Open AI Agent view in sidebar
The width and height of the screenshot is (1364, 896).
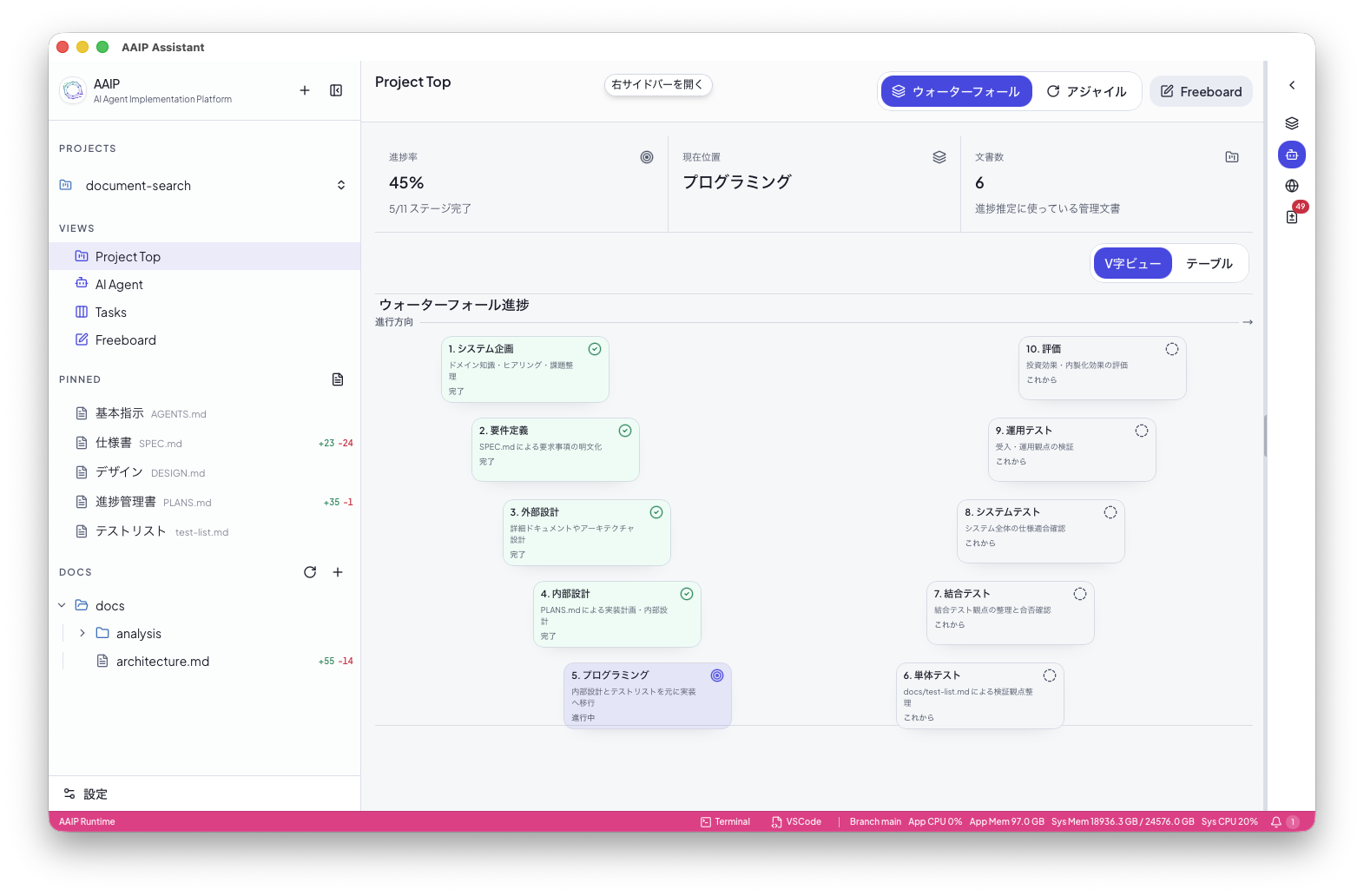[x=205, y=284]
